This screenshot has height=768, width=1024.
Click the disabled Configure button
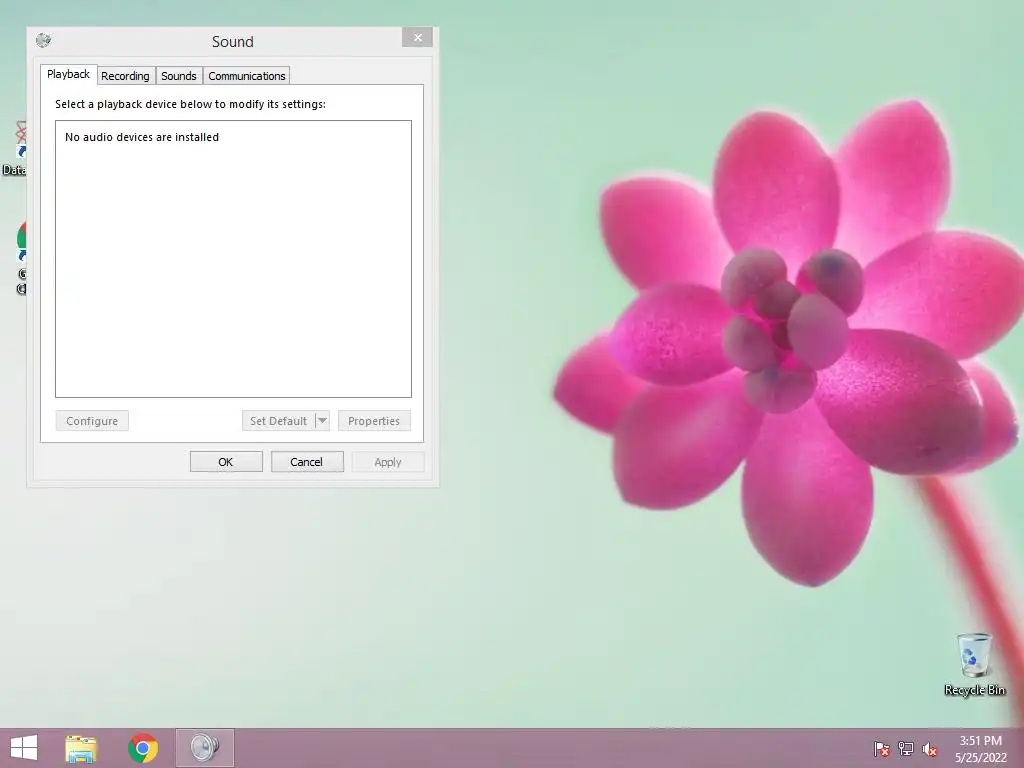point(92,421)
